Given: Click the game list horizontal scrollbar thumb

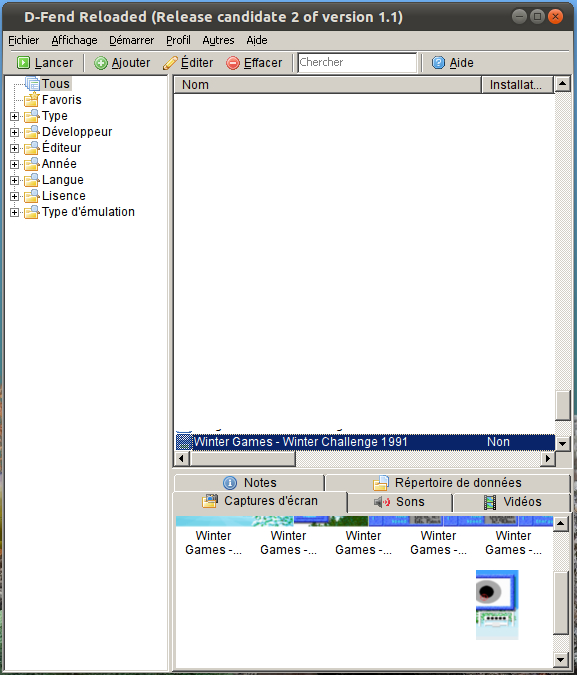Looking at the screenshot, I should pos(242,458).
